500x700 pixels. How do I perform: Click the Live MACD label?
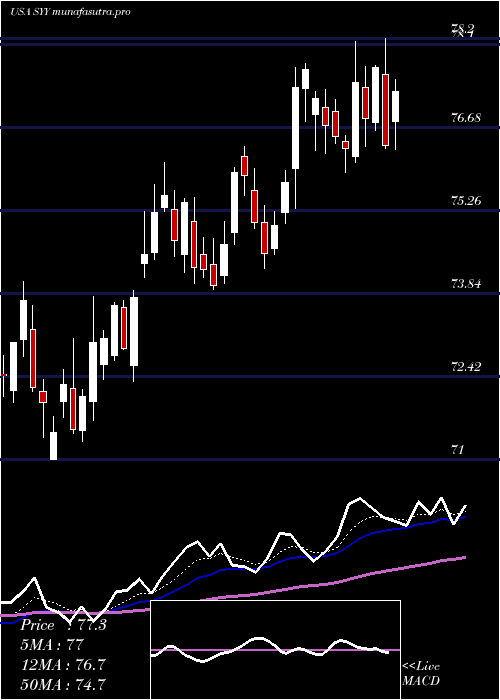421,673
